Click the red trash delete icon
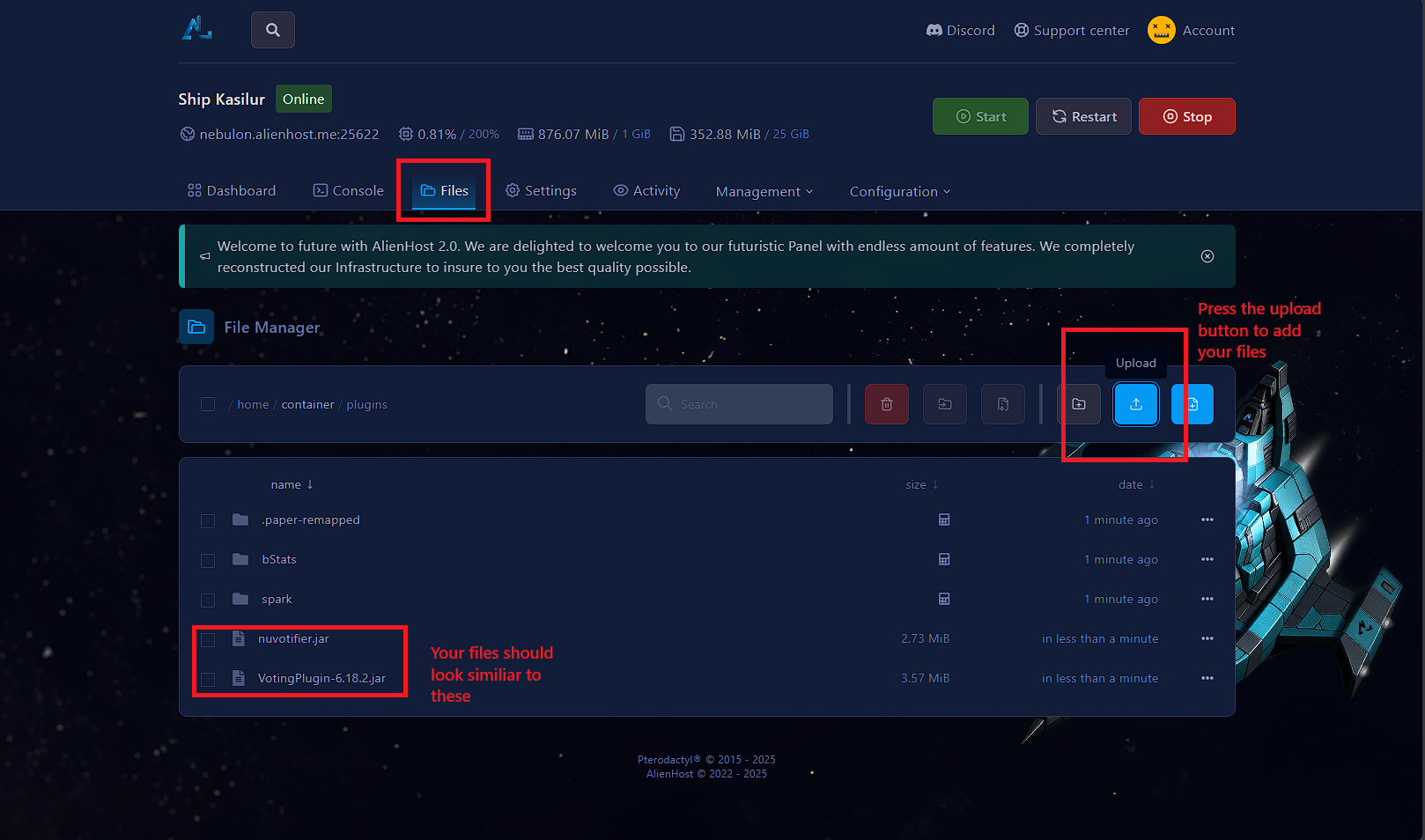 886,404
